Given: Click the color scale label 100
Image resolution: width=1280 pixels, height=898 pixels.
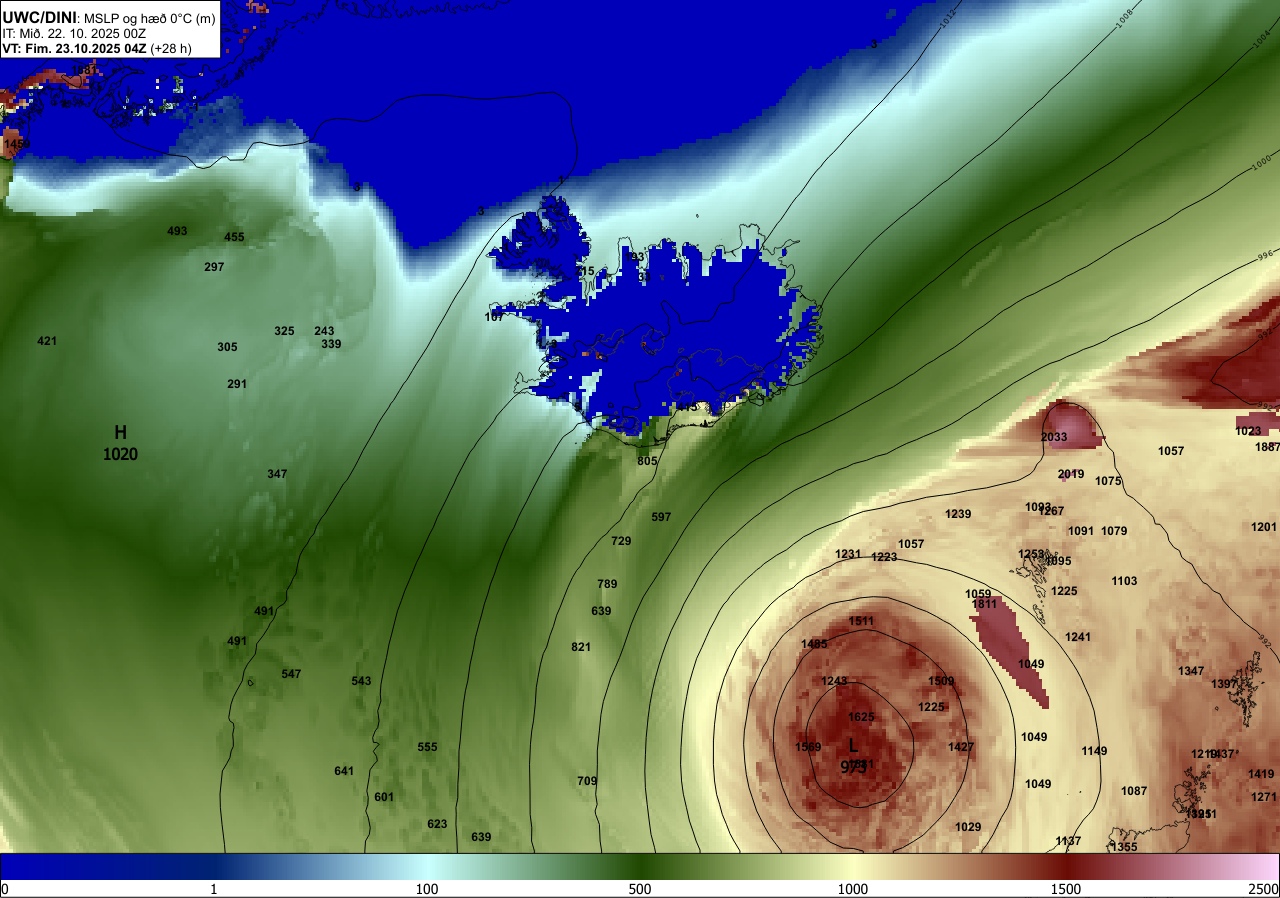Looking at the screenshot, I should (427, 889).
